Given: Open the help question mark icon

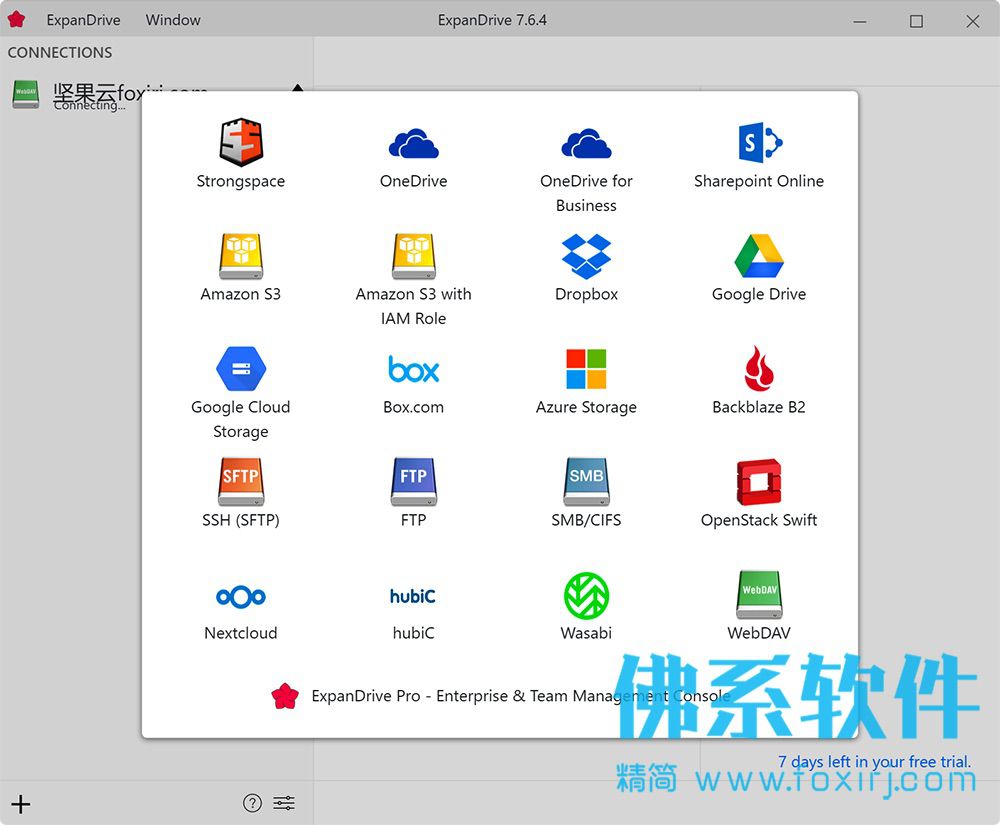Looking at the screenshot, I should 253,803.
